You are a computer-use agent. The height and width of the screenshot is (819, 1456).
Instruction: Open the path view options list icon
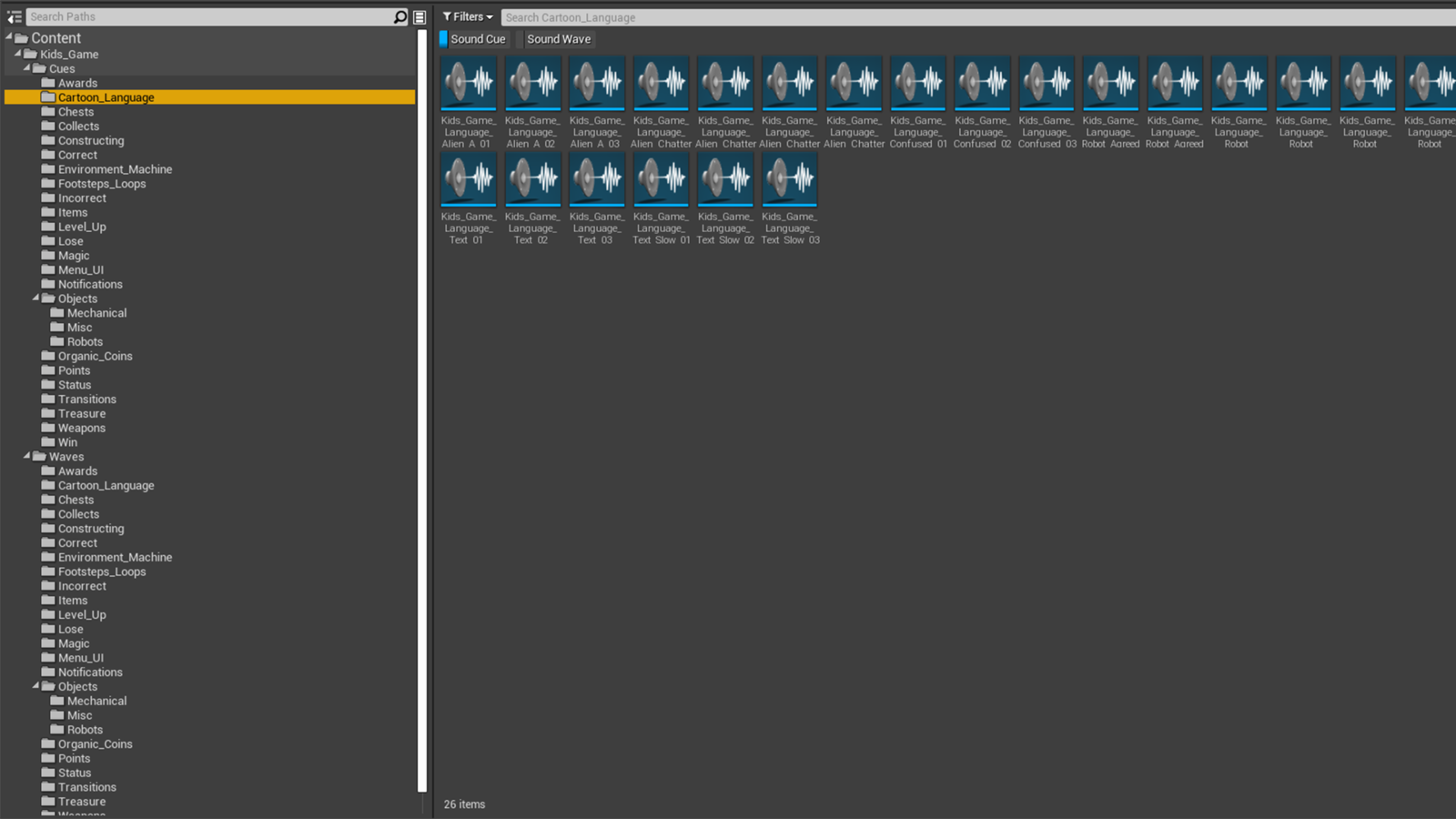[420, 17]
